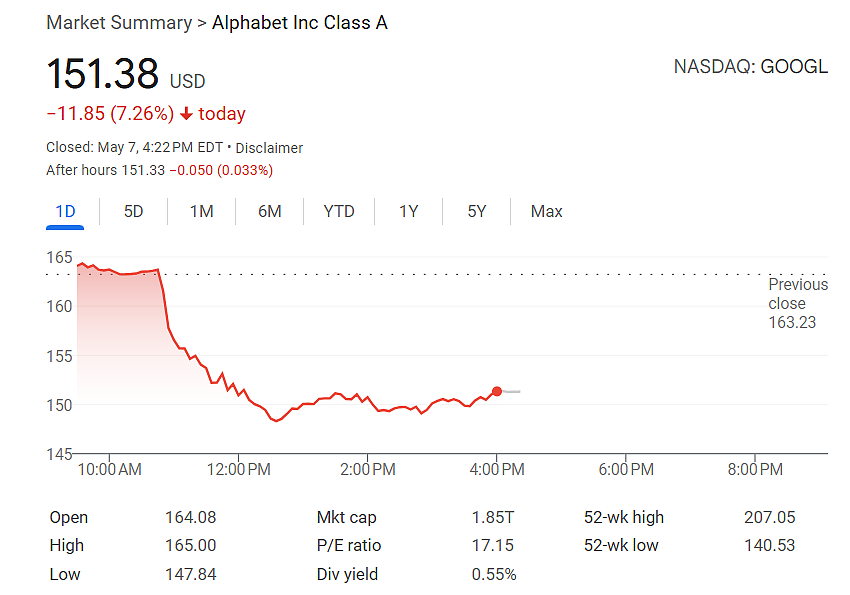Screen dimensions: 850x595
Task: Click the P/E ratio label
Action: tap(349, 545)
